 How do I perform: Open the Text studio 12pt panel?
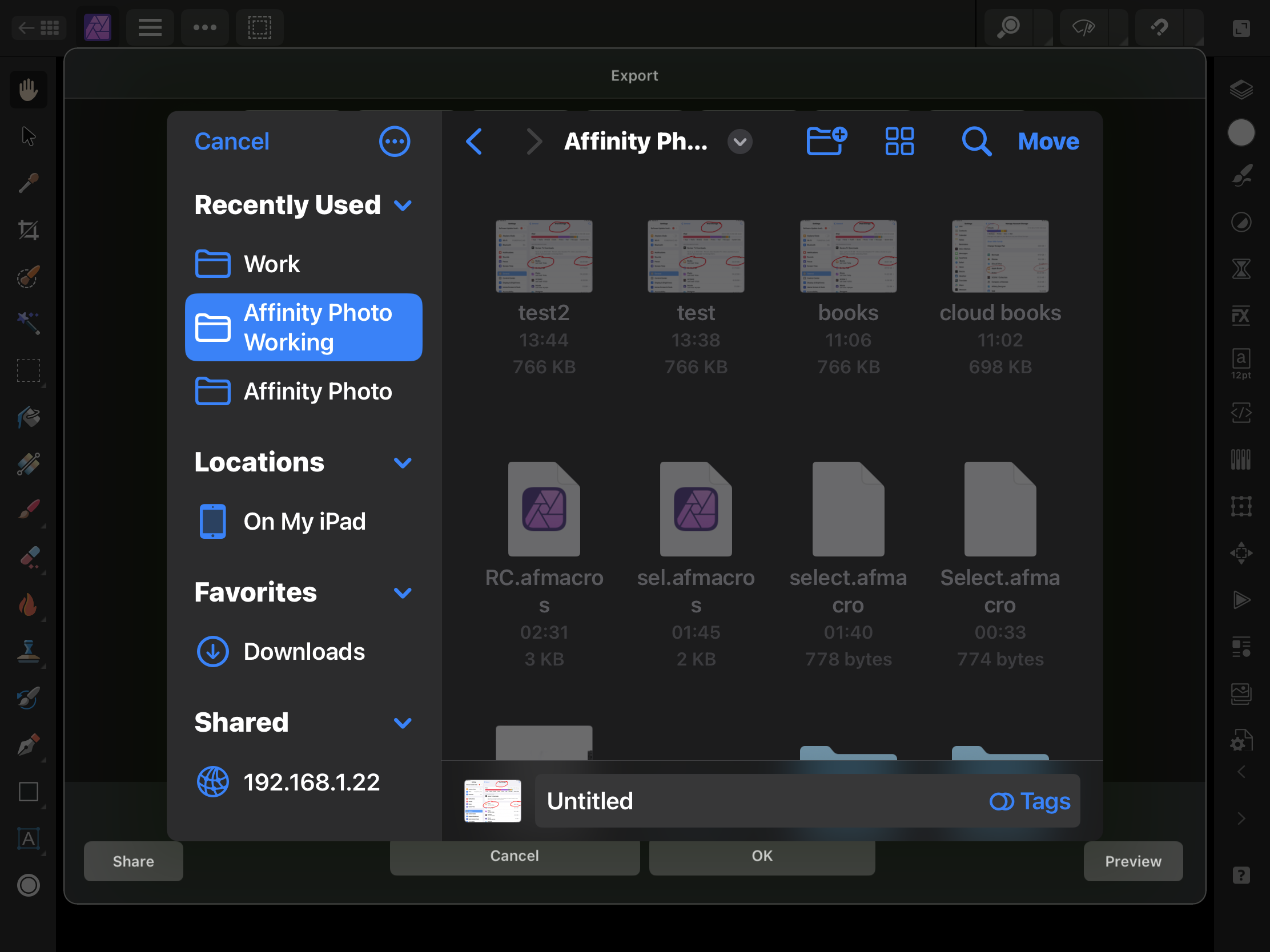click(1241, 363)
